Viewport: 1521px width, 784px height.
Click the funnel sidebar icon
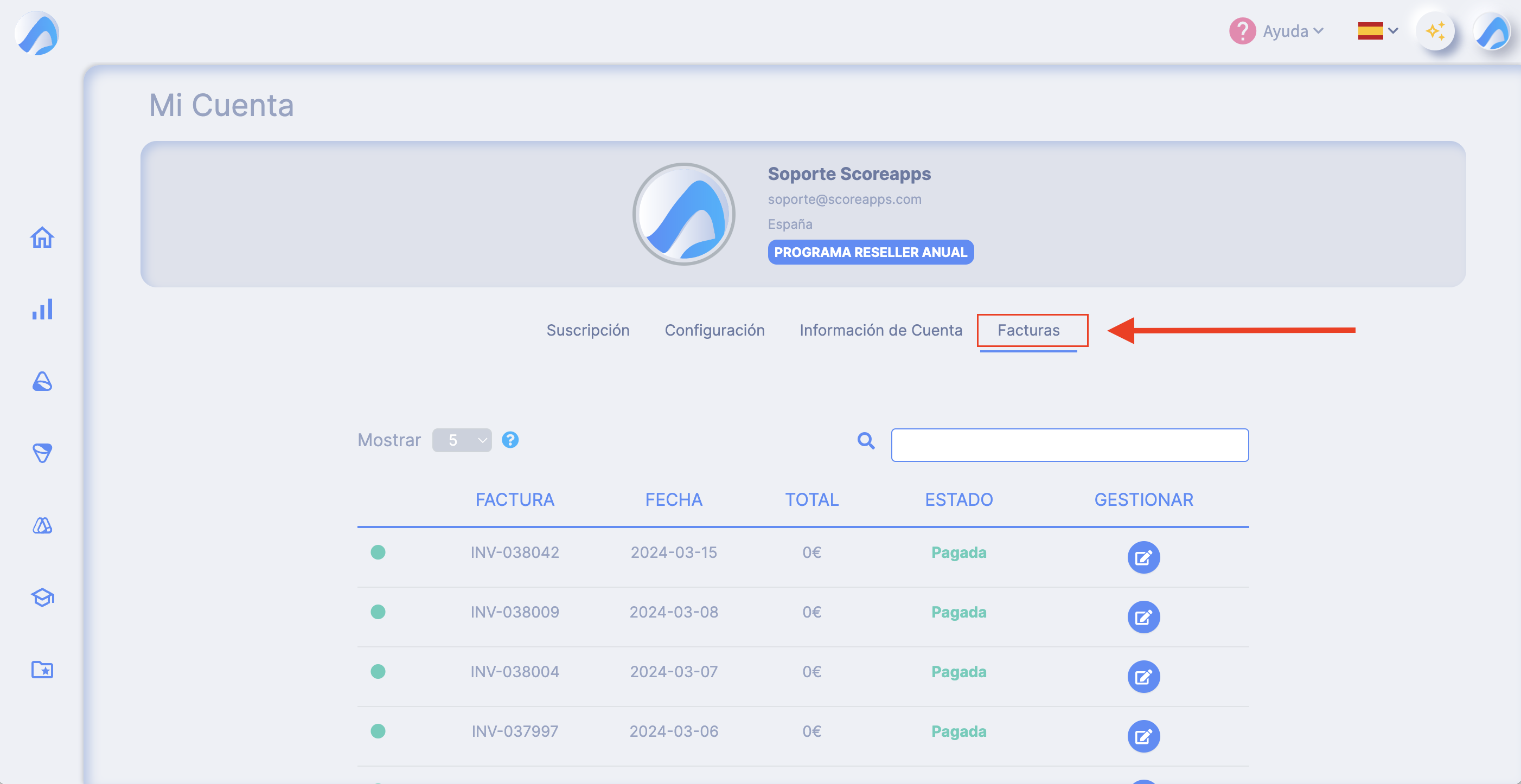[x=42, y=453]
